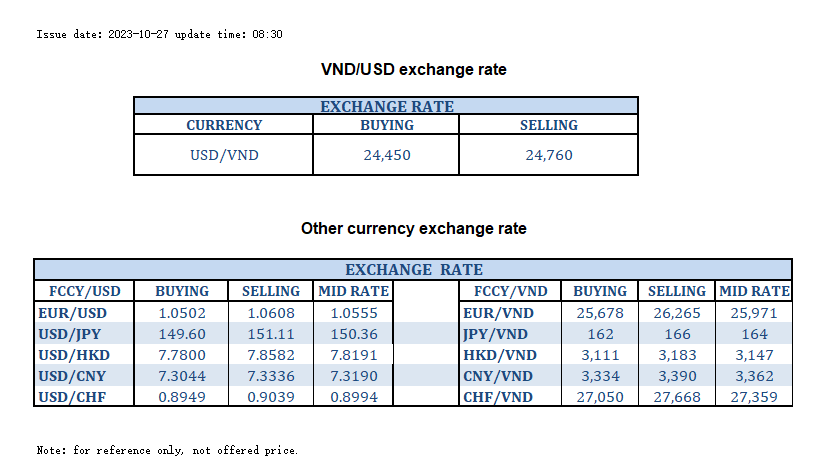Viewport: 833px width, 473px height.
Task: Click the "for reference only" note
Action: tap(167, 450)
